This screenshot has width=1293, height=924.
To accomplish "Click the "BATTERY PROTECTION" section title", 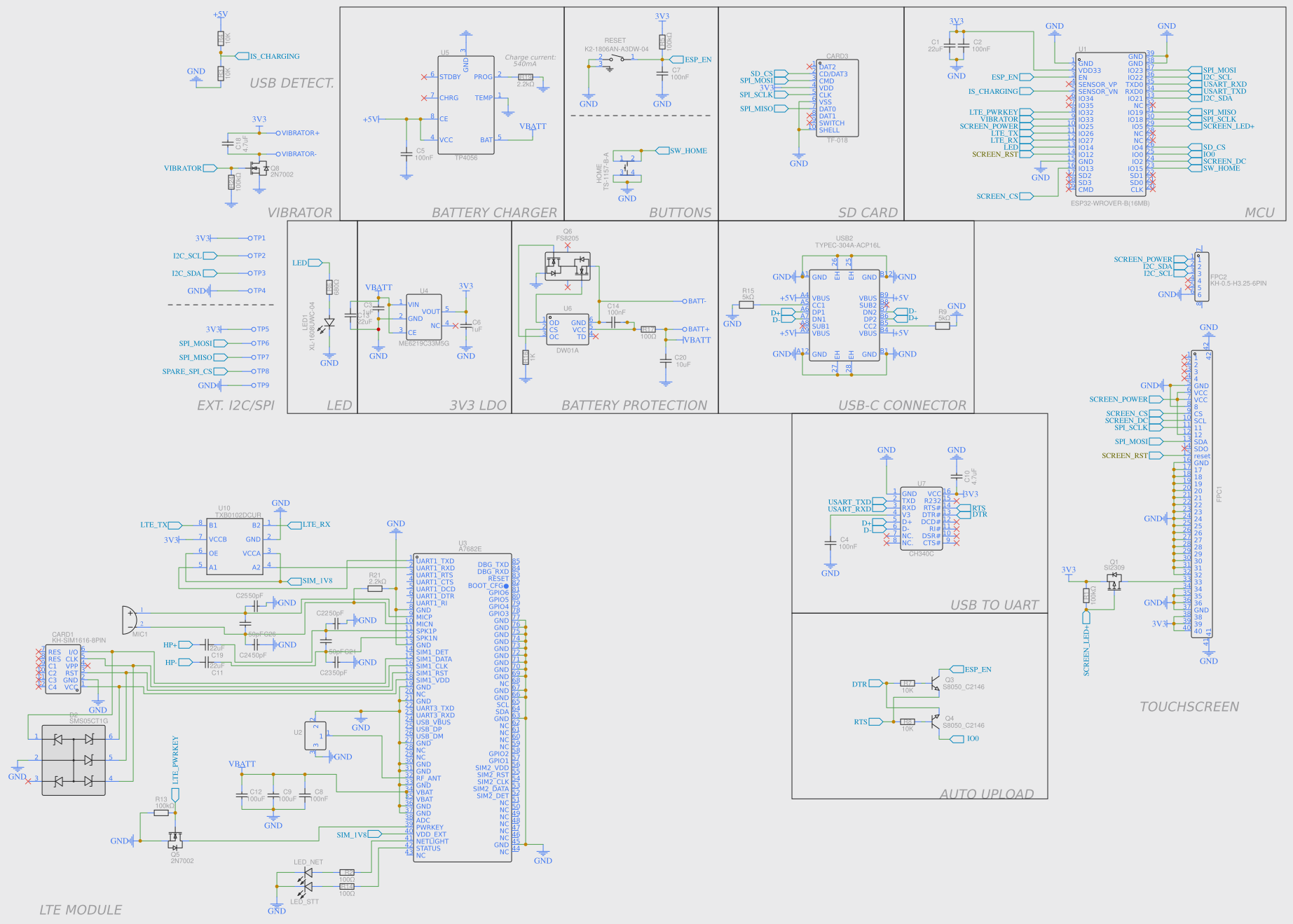I will 634,406.
